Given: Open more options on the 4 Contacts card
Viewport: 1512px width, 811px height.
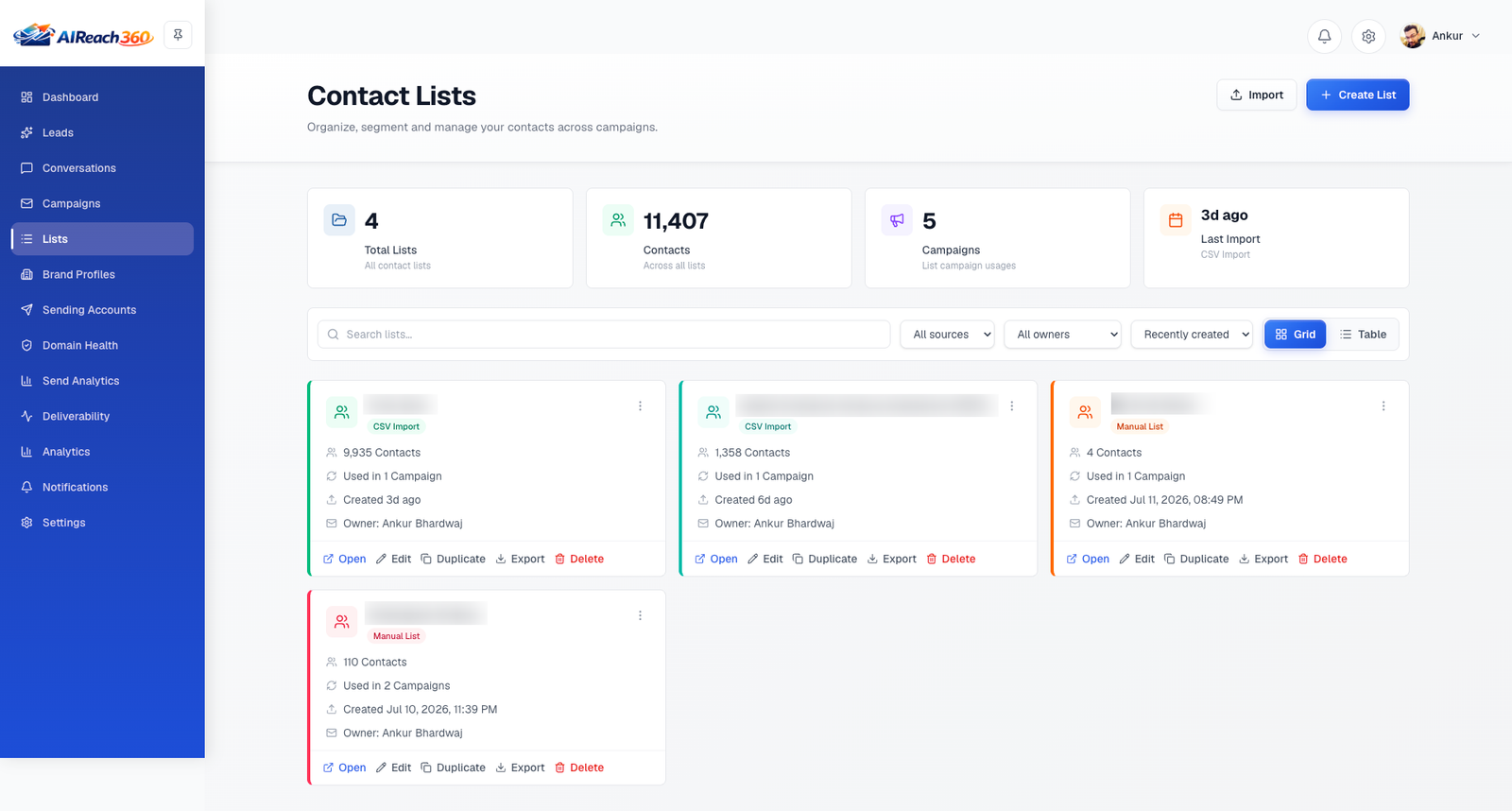Looking at the screenshot, I should (x=1383, y=405).
